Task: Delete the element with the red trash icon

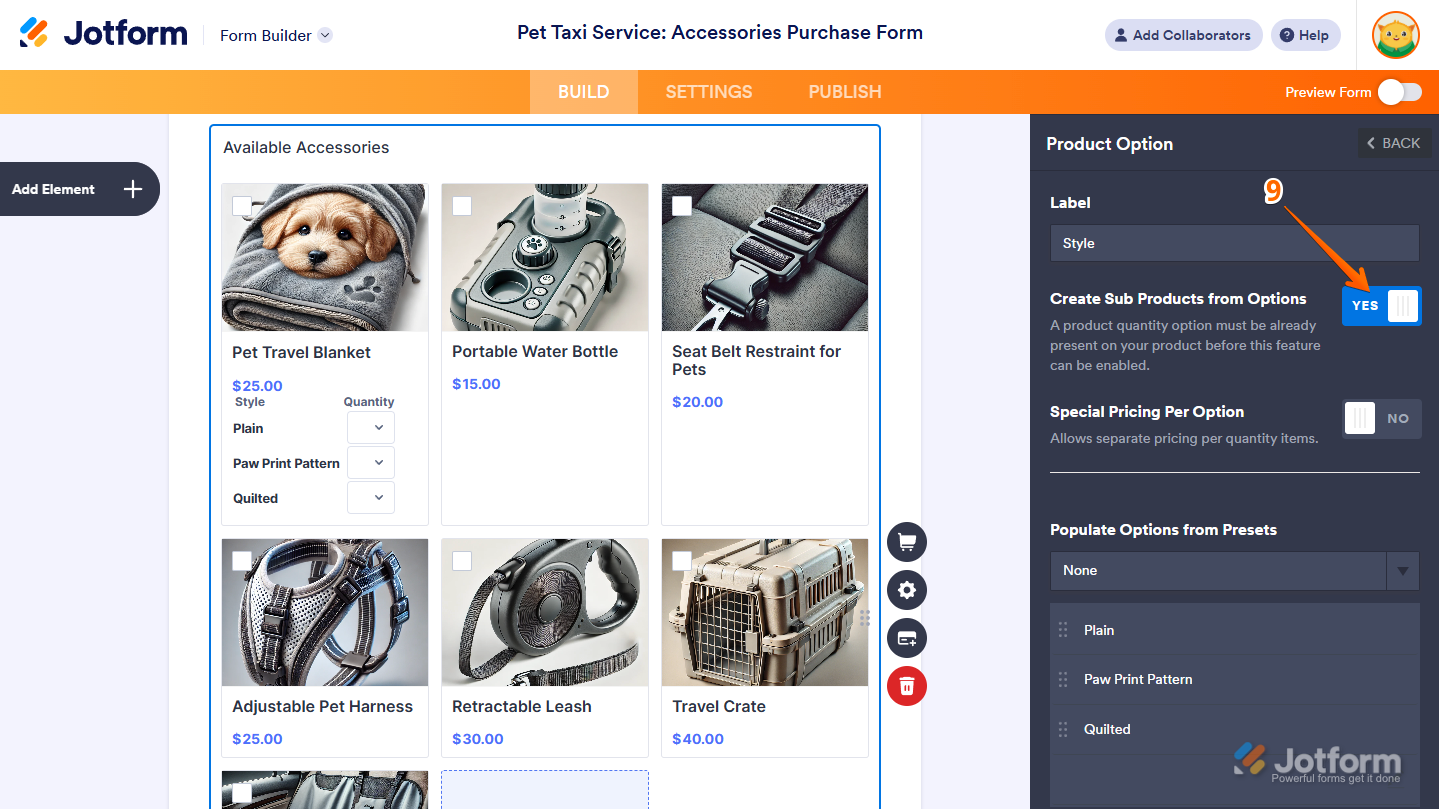Action: pyautogui.click(x=906, y=686)
